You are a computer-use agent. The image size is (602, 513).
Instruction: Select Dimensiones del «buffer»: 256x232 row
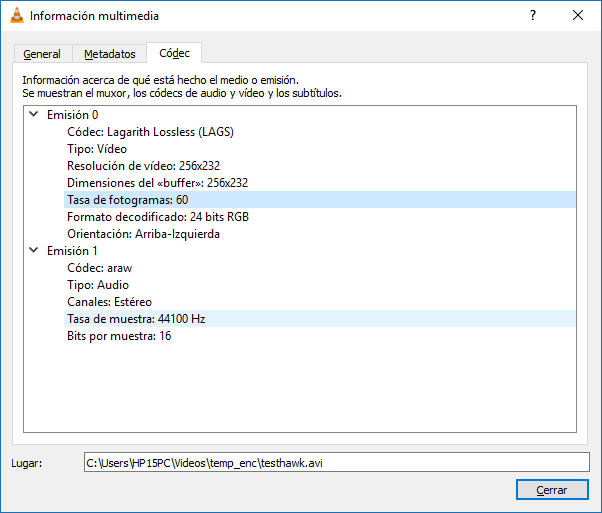coord(319,183)
